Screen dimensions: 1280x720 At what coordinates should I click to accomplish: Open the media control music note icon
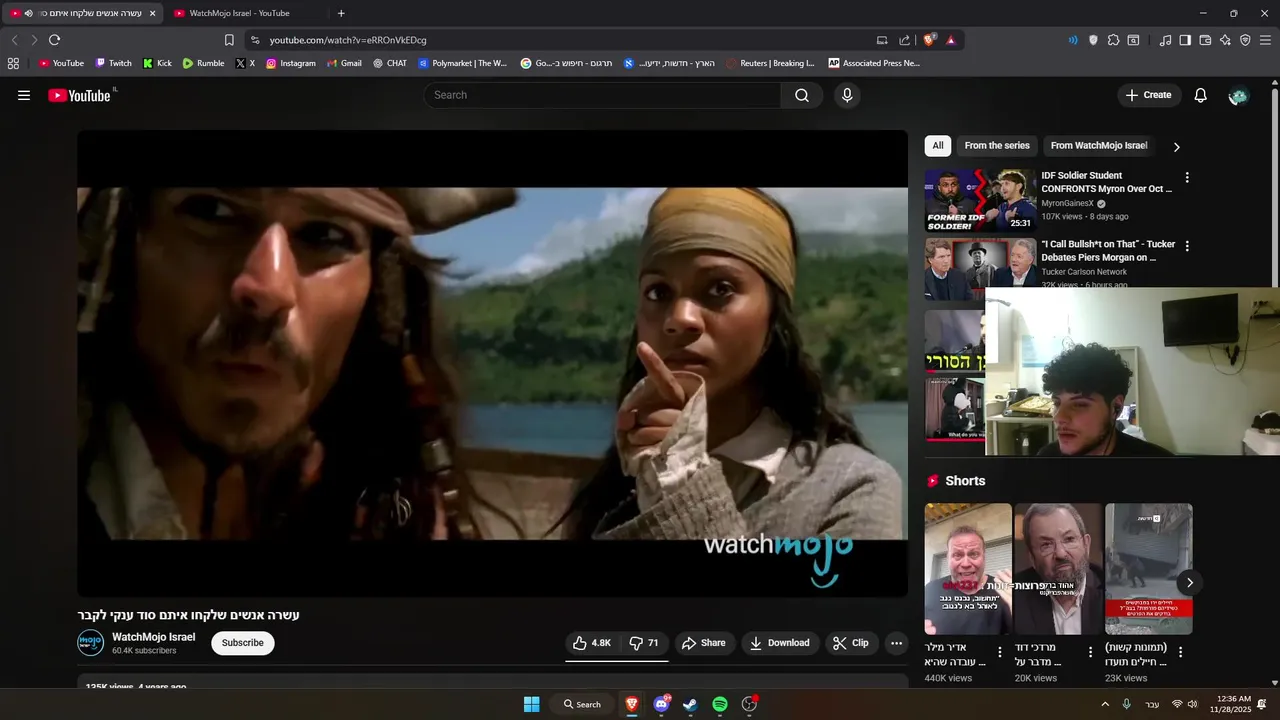[x=1165, y=40]
